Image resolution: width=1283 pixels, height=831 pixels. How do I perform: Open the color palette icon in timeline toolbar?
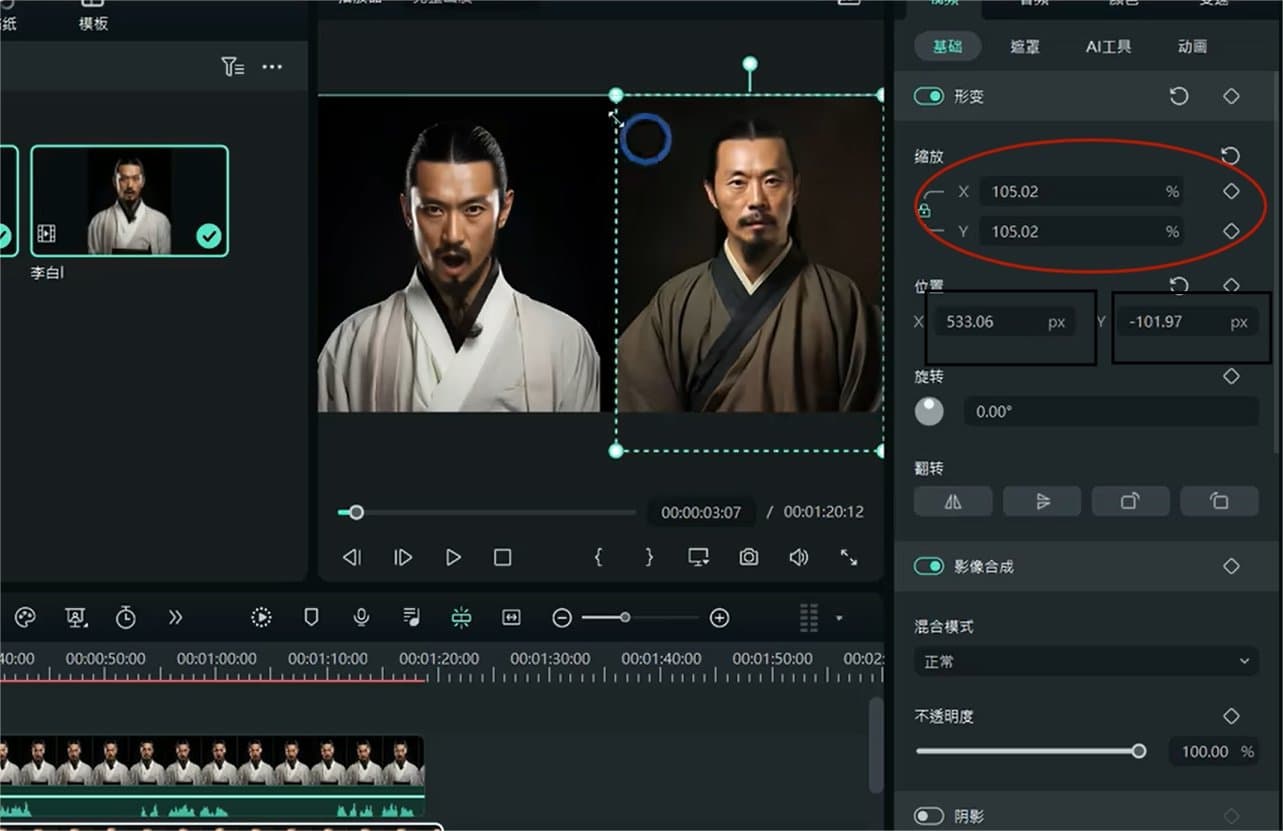click(x=24, y=617)
